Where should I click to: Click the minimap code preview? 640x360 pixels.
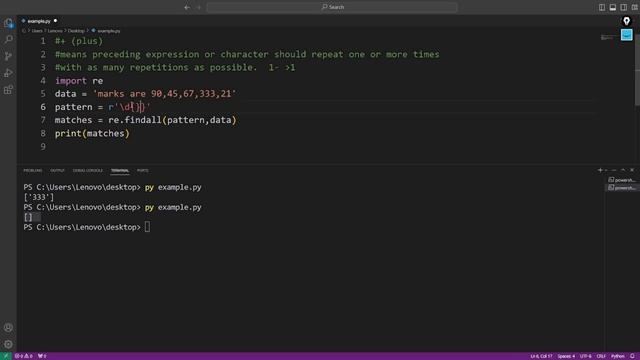pyautogui.click(x=607, y=38)
